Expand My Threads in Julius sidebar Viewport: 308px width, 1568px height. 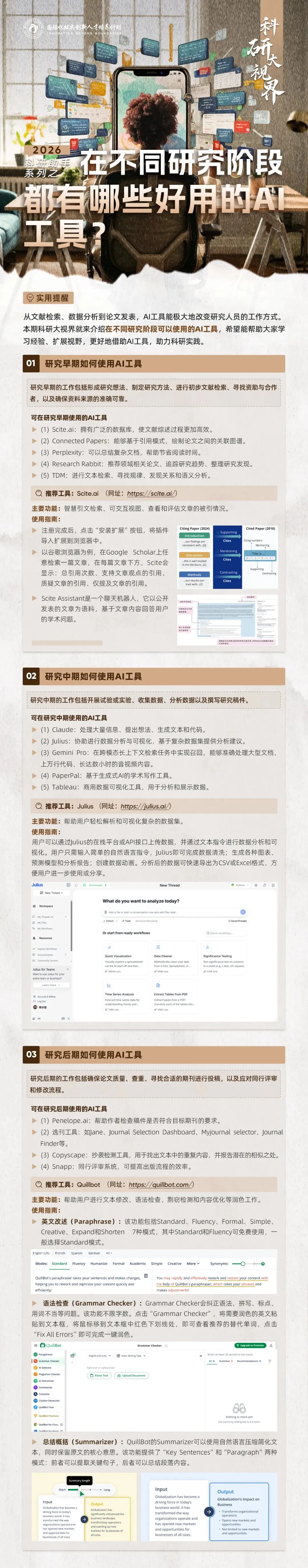point(50,917)
